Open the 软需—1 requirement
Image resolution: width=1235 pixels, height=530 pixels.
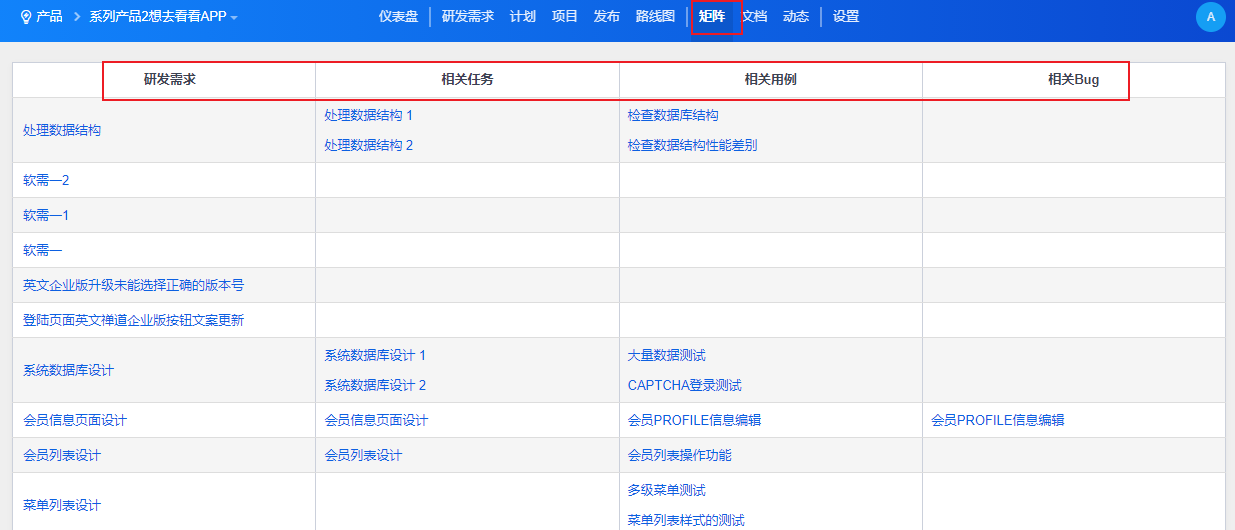point(46,215)
